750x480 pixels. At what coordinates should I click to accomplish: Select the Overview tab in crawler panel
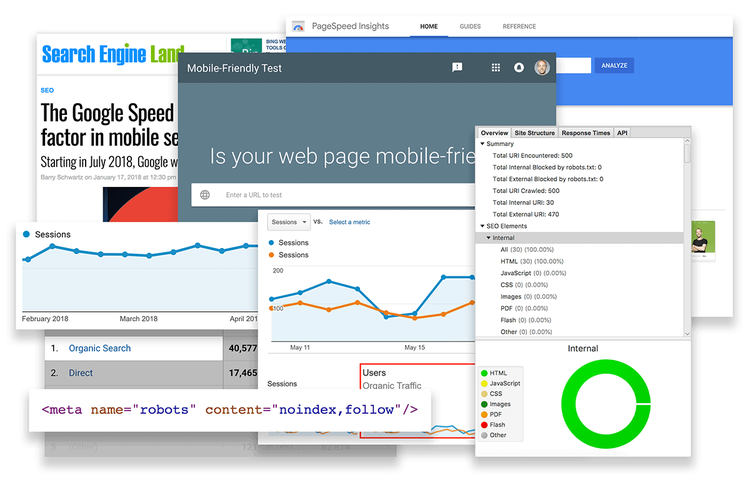tap(494, 133)
